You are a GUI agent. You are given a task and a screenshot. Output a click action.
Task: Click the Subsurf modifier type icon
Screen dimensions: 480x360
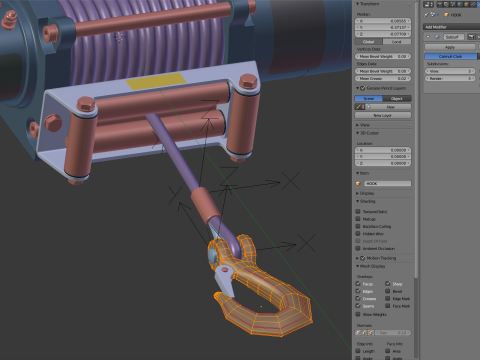[437, 37]
